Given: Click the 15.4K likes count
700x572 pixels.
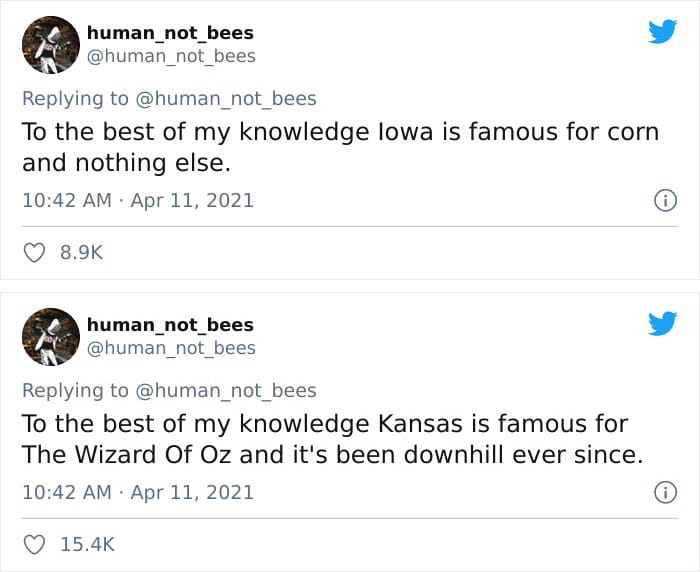Looking at the screenshot, I should (88, 545).
